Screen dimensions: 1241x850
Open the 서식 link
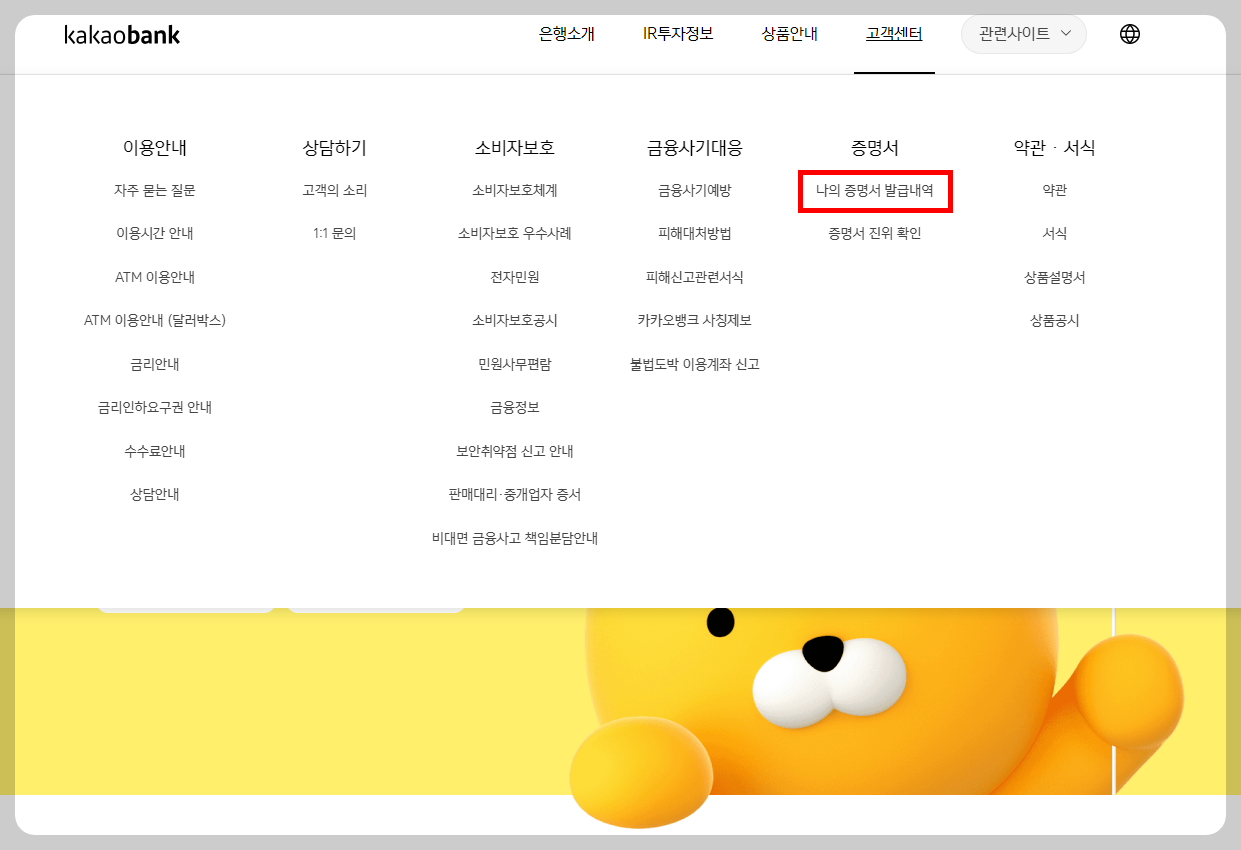1055,233
